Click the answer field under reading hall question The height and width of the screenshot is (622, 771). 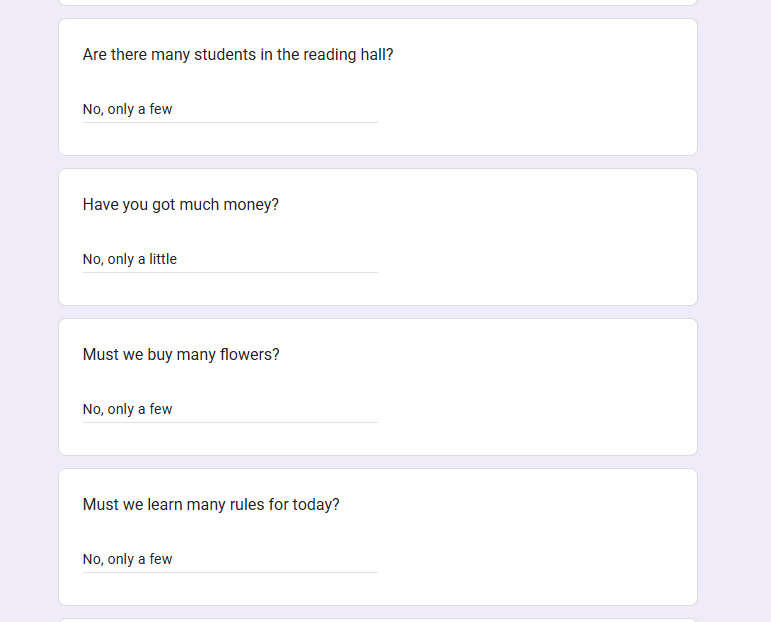[x=230, y=109]
